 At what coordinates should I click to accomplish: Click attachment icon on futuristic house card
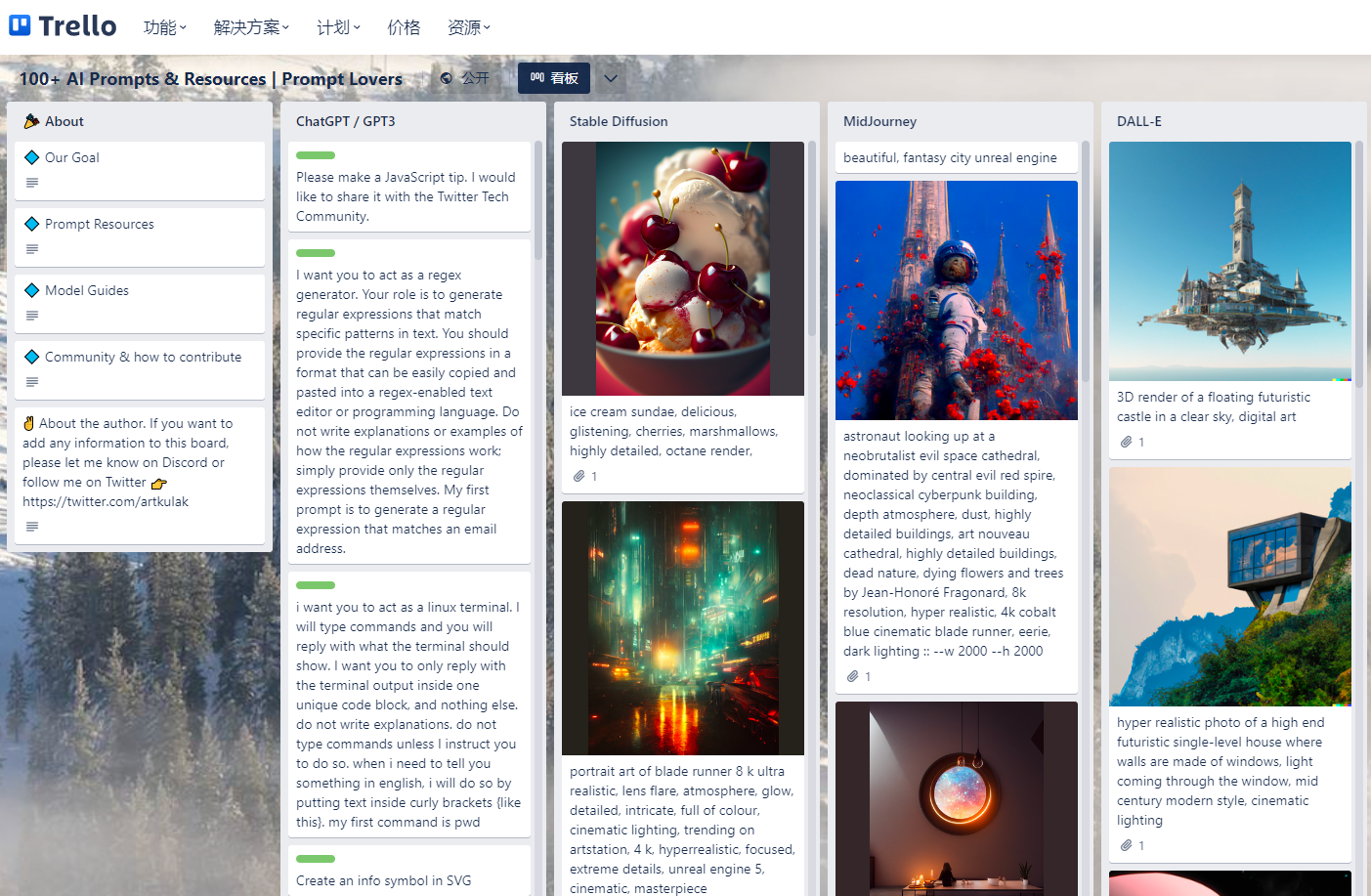[1127, 845]
